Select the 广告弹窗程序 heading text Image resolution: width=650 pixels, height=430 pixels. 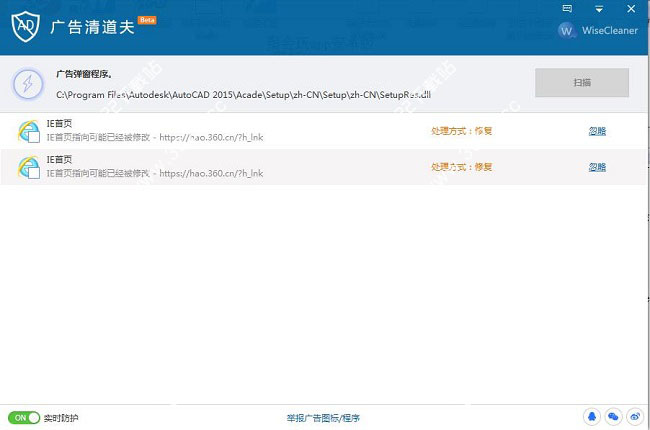[84, 74]
